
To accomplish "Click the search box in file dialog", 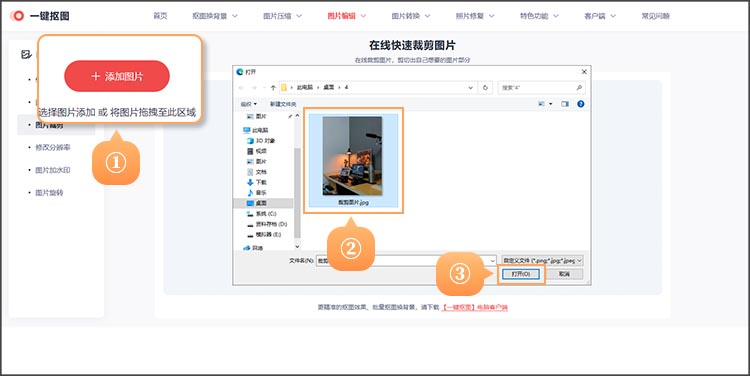I will pos(541,88).
